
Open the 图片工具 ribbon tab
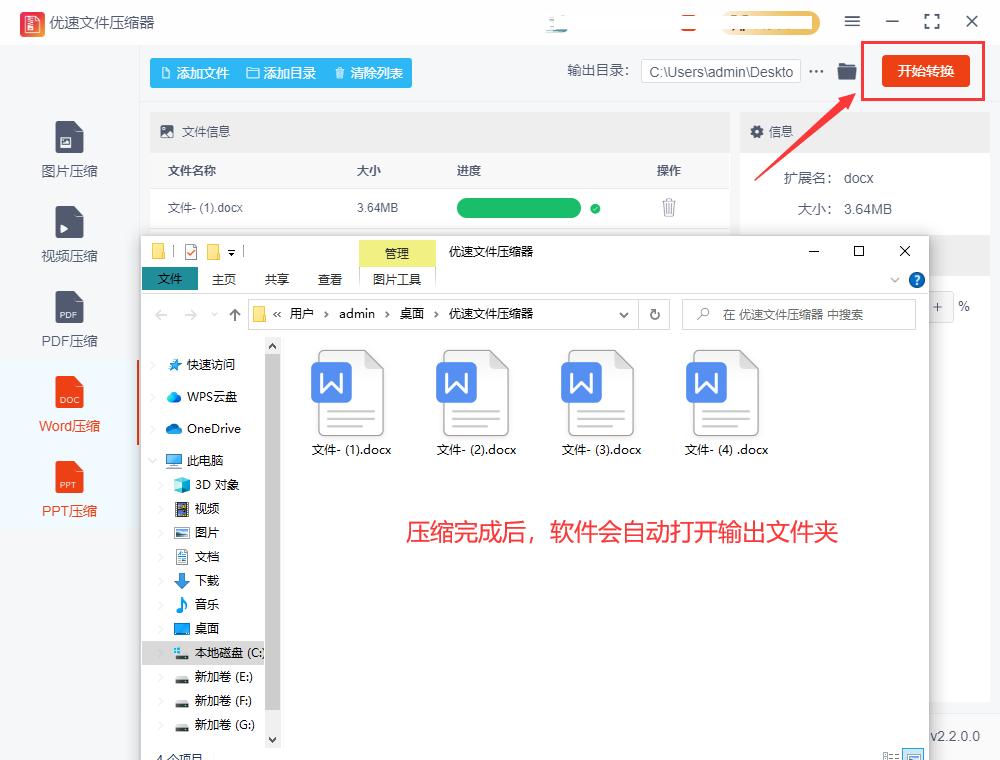click(x=398, y=279)
